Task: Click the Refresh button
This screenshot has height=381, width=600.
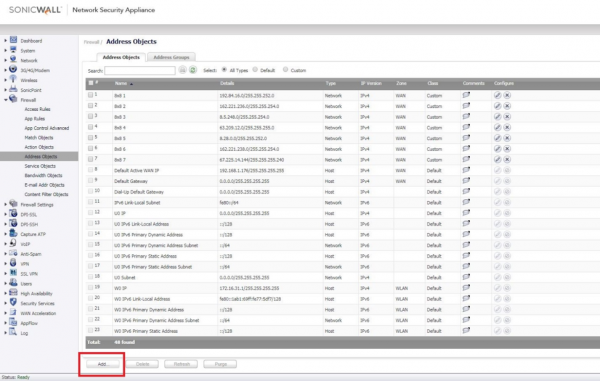Action: [181, 364]
